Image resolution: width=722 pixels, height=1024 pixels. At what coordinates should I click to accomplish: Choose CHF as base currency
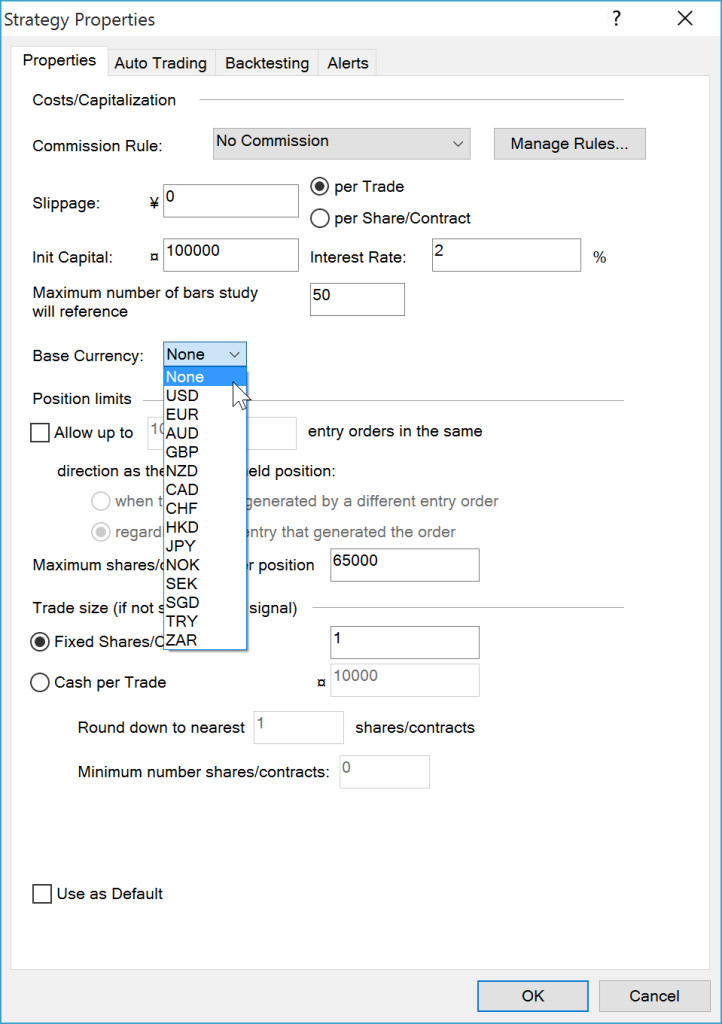(x=205, y=508)
